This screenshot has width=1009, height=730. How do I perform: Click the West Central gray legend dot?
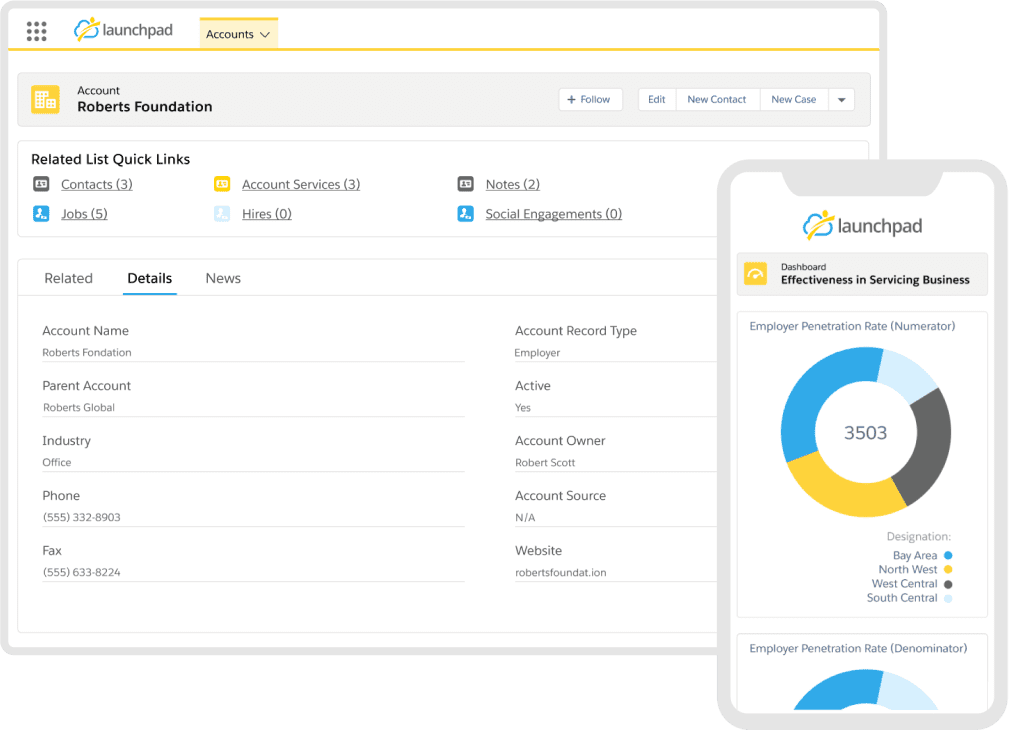948,584
